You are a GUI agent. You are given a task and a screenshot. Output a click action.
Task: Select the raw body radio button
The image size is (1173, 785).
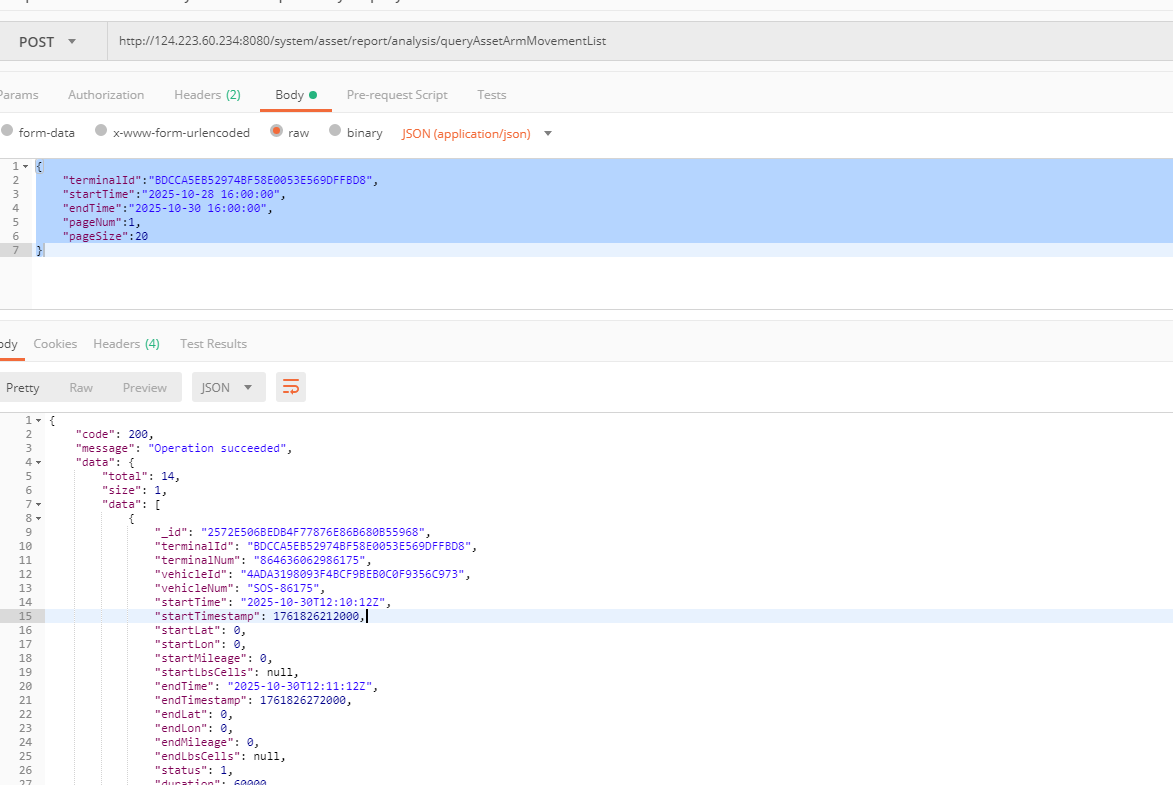(276, 132)
